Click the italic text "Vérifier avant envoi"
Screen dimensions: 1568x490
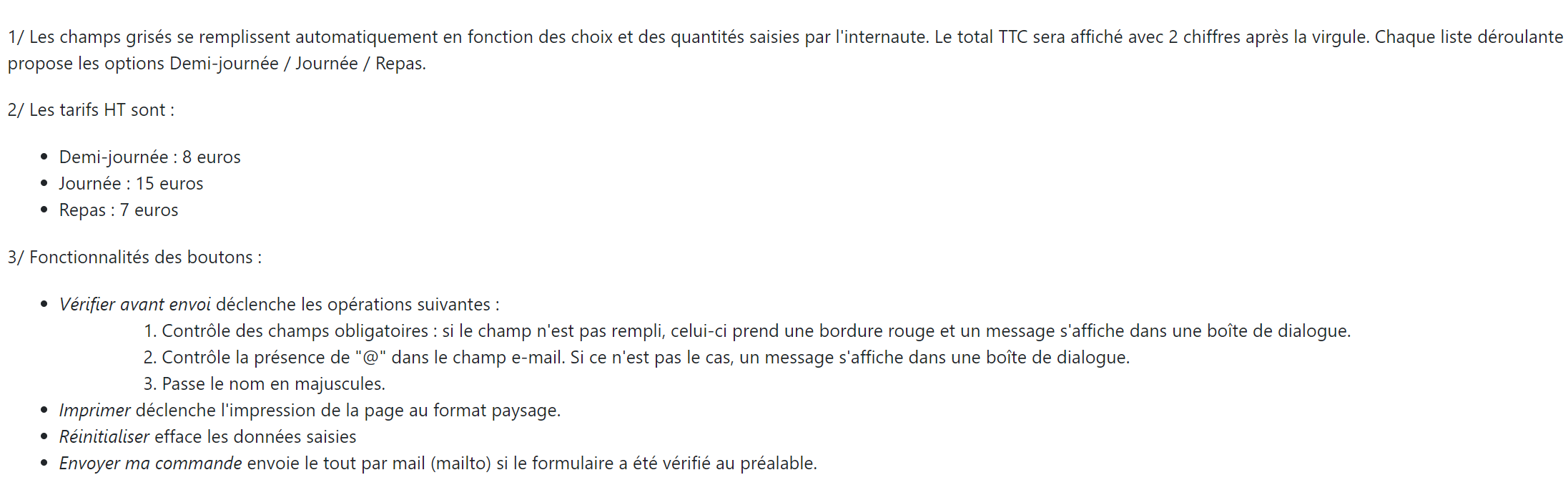click(134, 305)
